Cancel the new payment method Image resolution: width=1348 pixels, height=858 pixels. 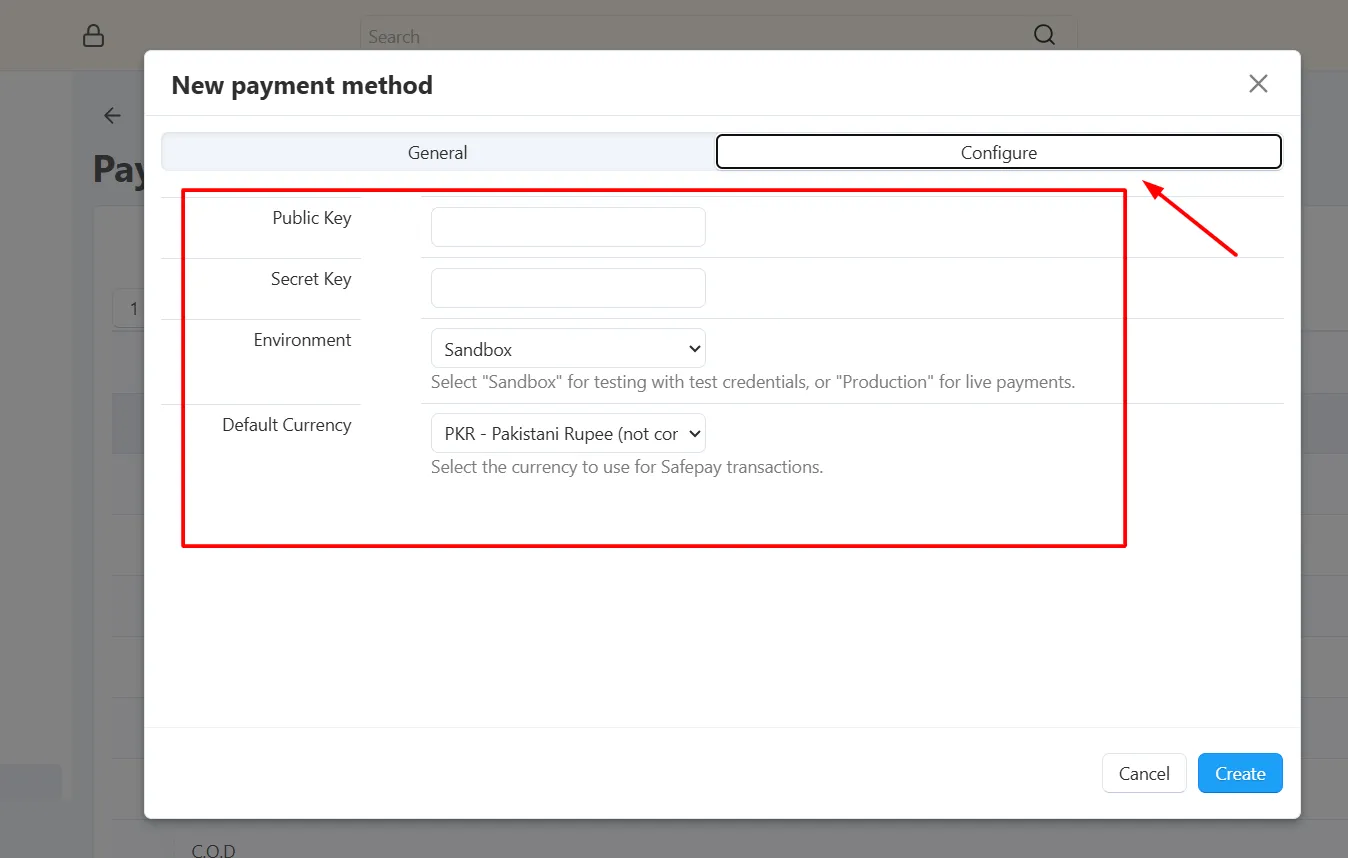[x=1144, y=773]
